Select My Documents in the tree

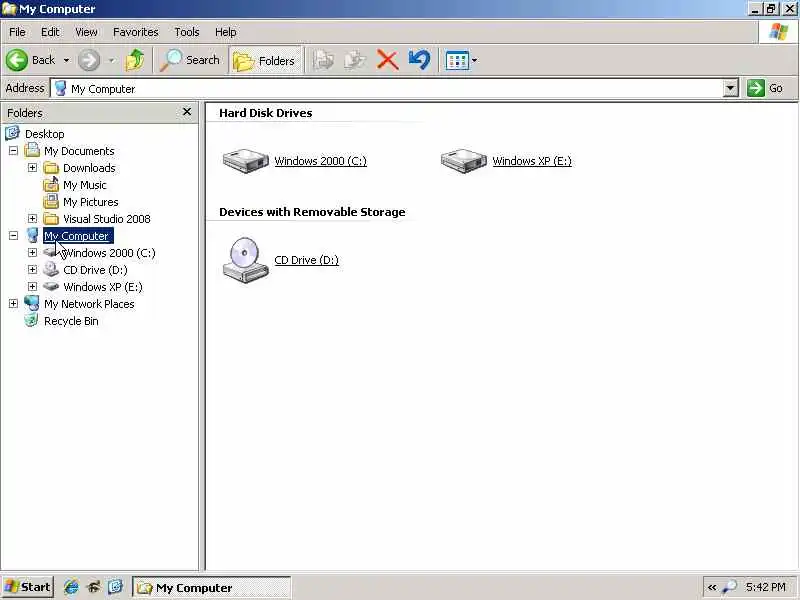(x=79, y=151)
